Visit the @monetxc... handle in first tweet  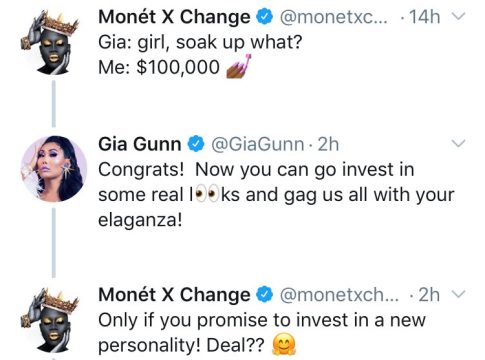(334, 17)
